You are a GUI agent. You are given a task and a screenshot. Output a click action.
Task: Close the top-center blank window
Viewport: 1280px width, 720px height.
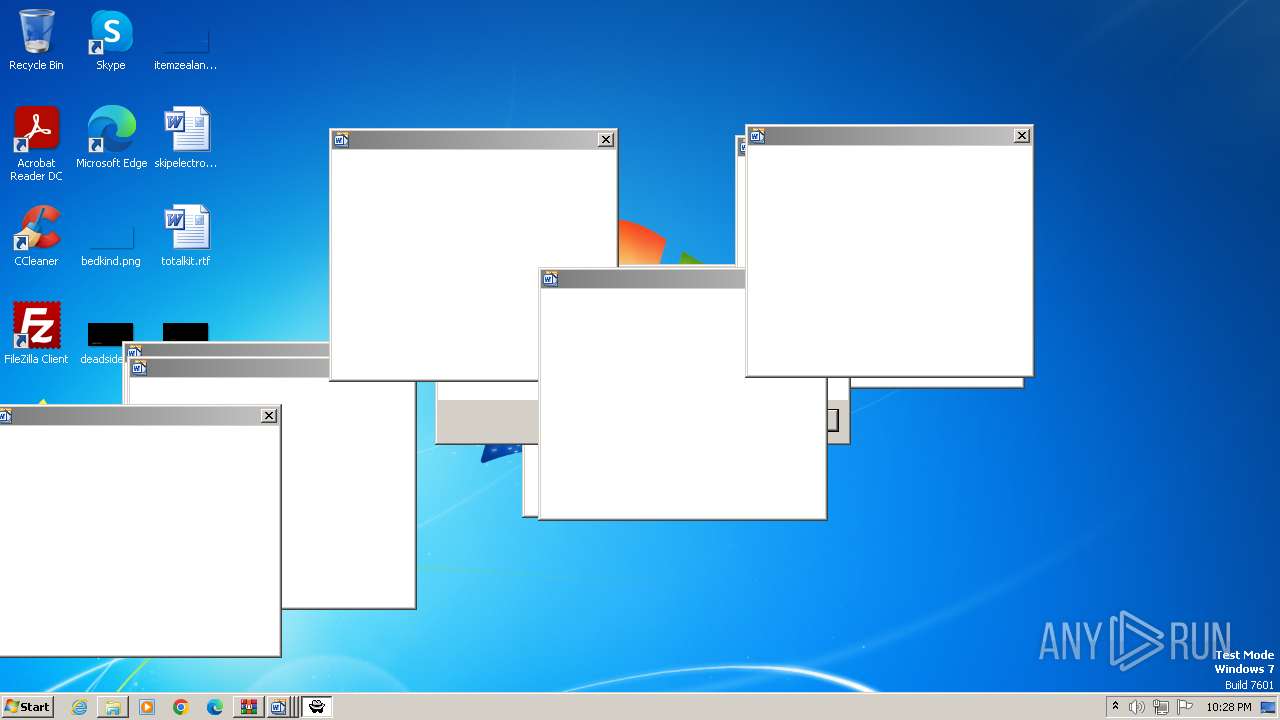click(x=606, y=140)
